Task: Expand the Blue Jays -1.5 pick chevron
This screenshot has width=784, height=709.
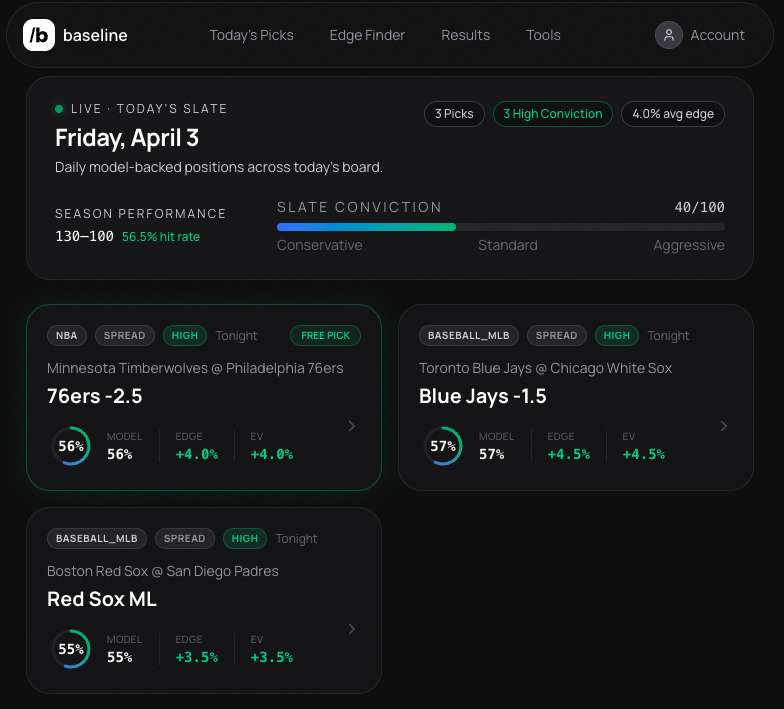Action: 724,426
